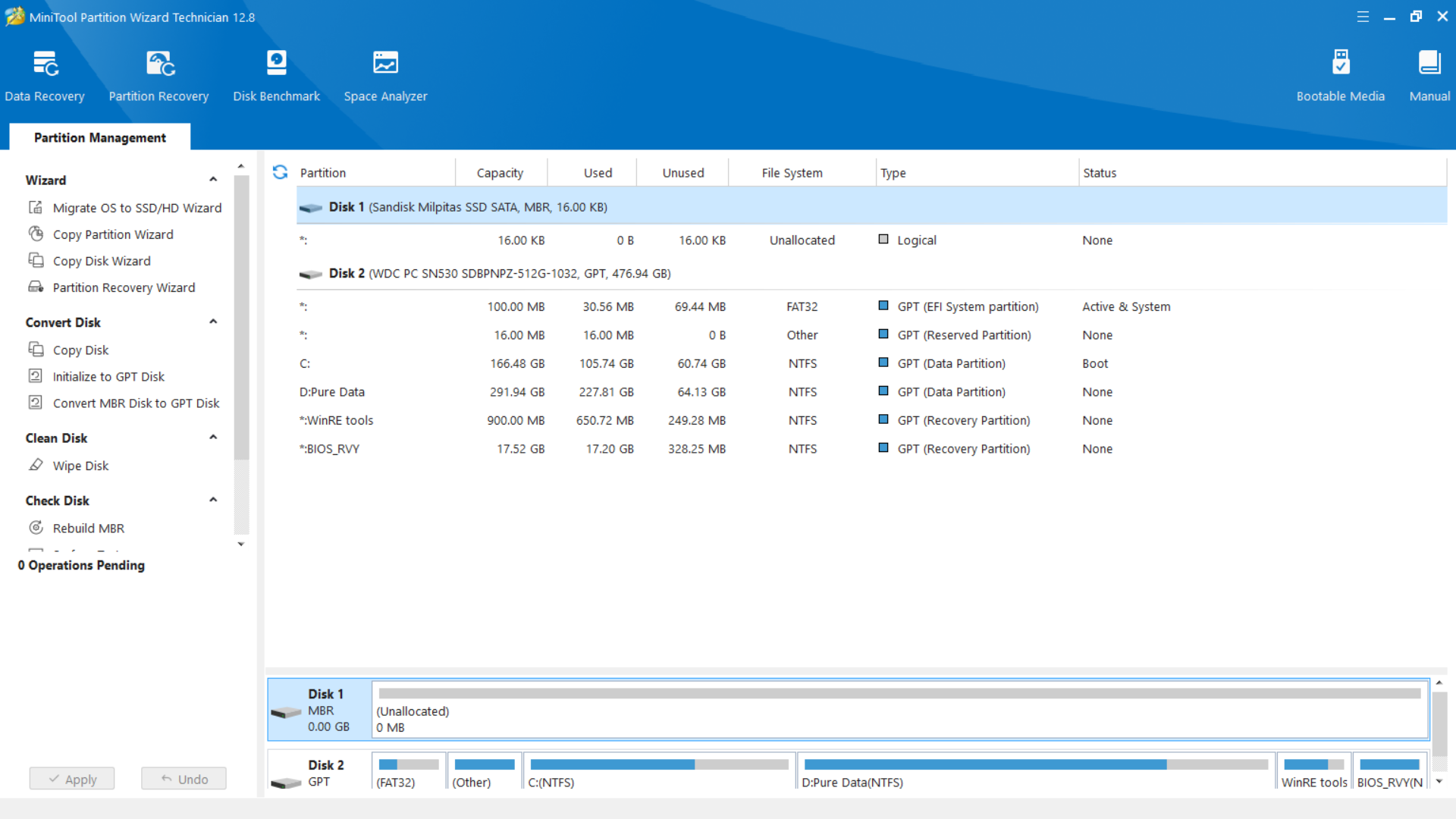The height and width of the screenshot is (819, 1456).
Task: Refresh the partition list
Action: pos(280,172)
